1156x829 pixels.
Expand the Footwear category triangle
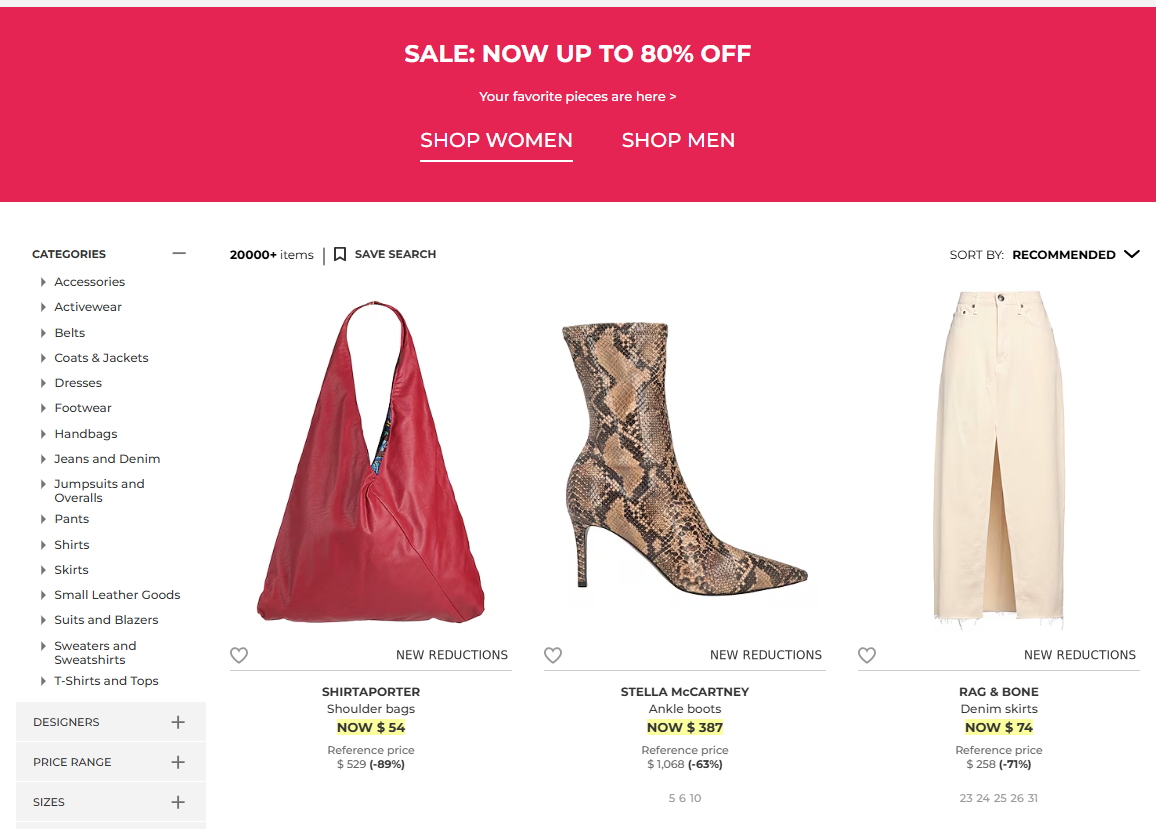[x=43, y=408]
